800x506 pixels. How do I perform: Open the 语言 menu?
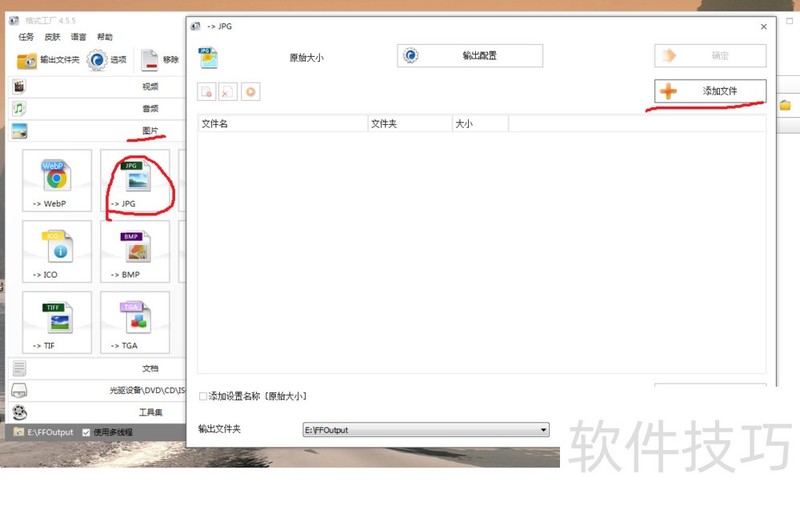pos(79,37)
